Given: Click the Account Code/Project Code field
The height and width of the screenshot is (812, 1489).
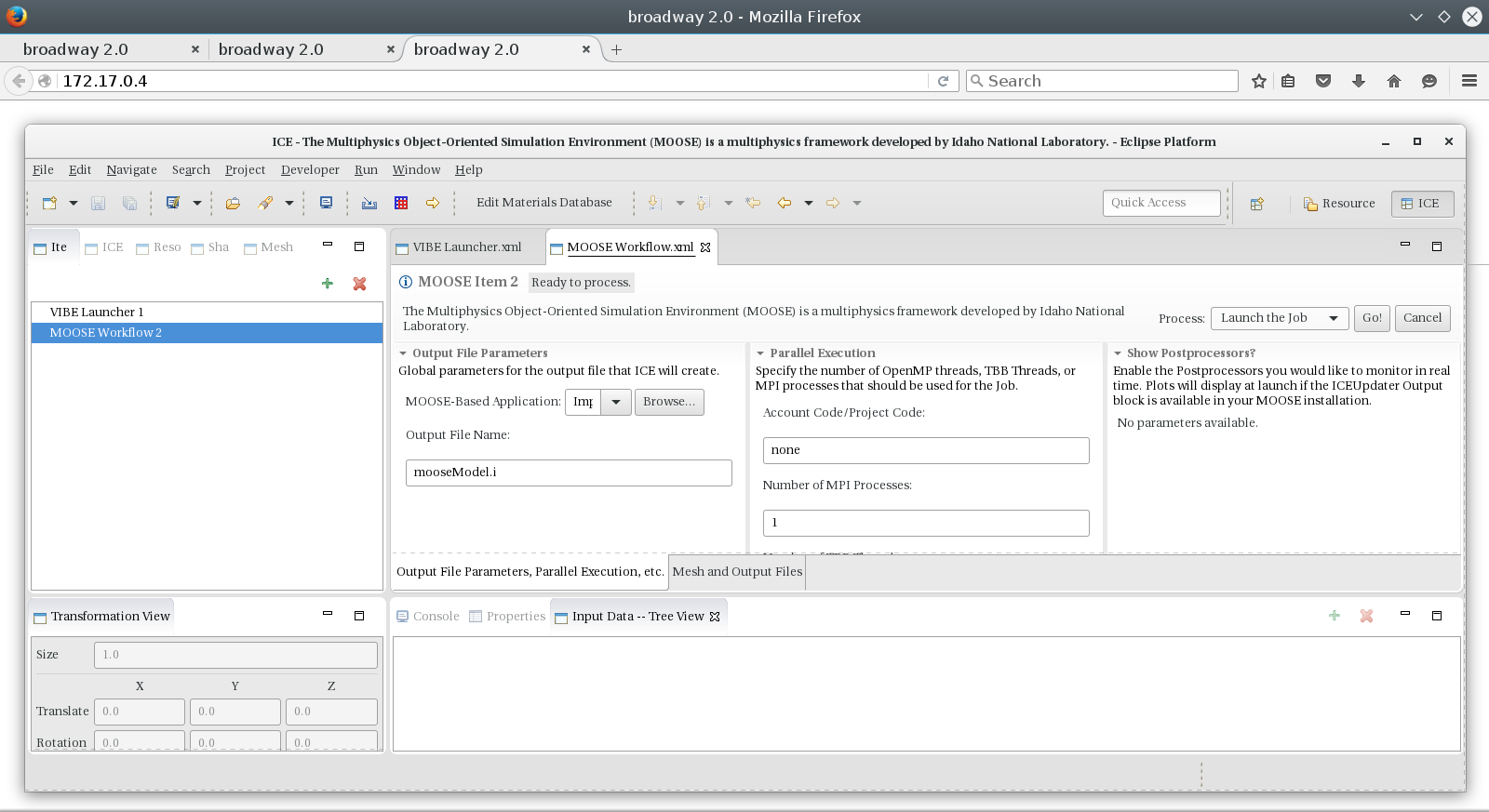Looking at the screenshot, I should coord(926,450).
